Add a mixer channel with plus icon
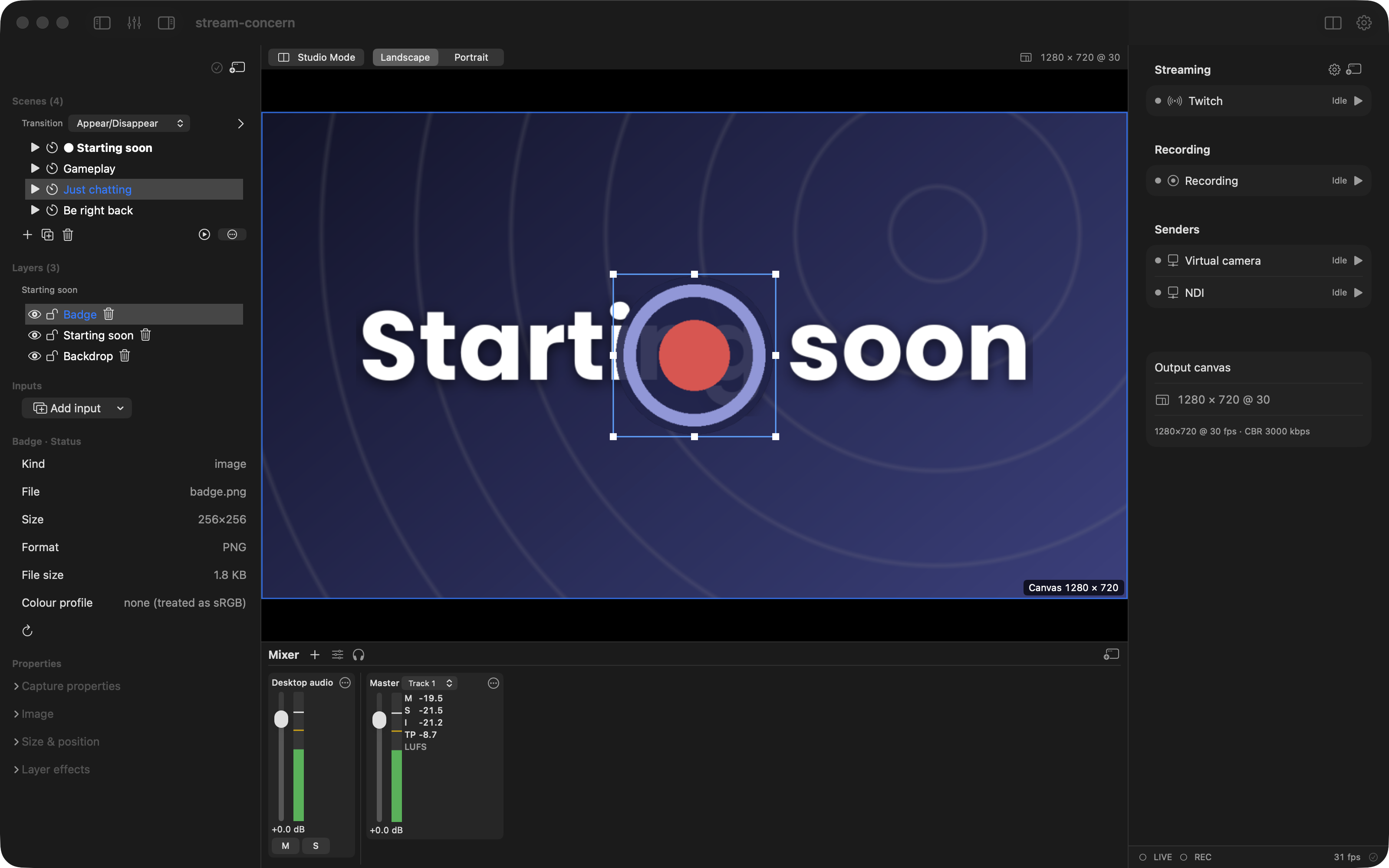Image resolution: width=1389 pixels, height=868 pixels. tap(315, 655)
